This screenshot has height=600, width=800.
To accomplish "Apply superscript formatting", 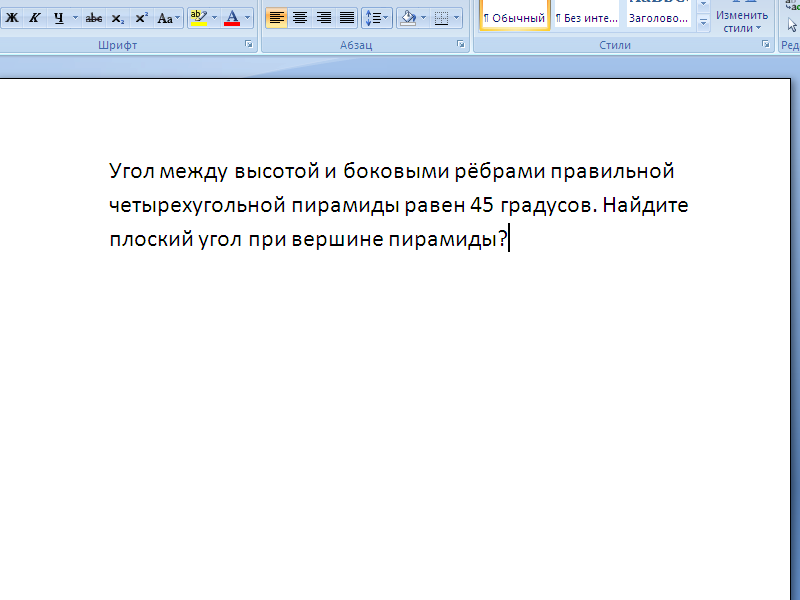I will pyautogui.click(x=141, y=18).
